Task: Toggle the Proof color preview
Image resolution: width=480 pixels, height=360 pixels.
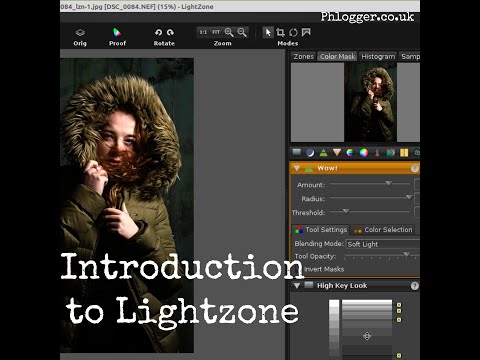Action: [x=117, y=37]
